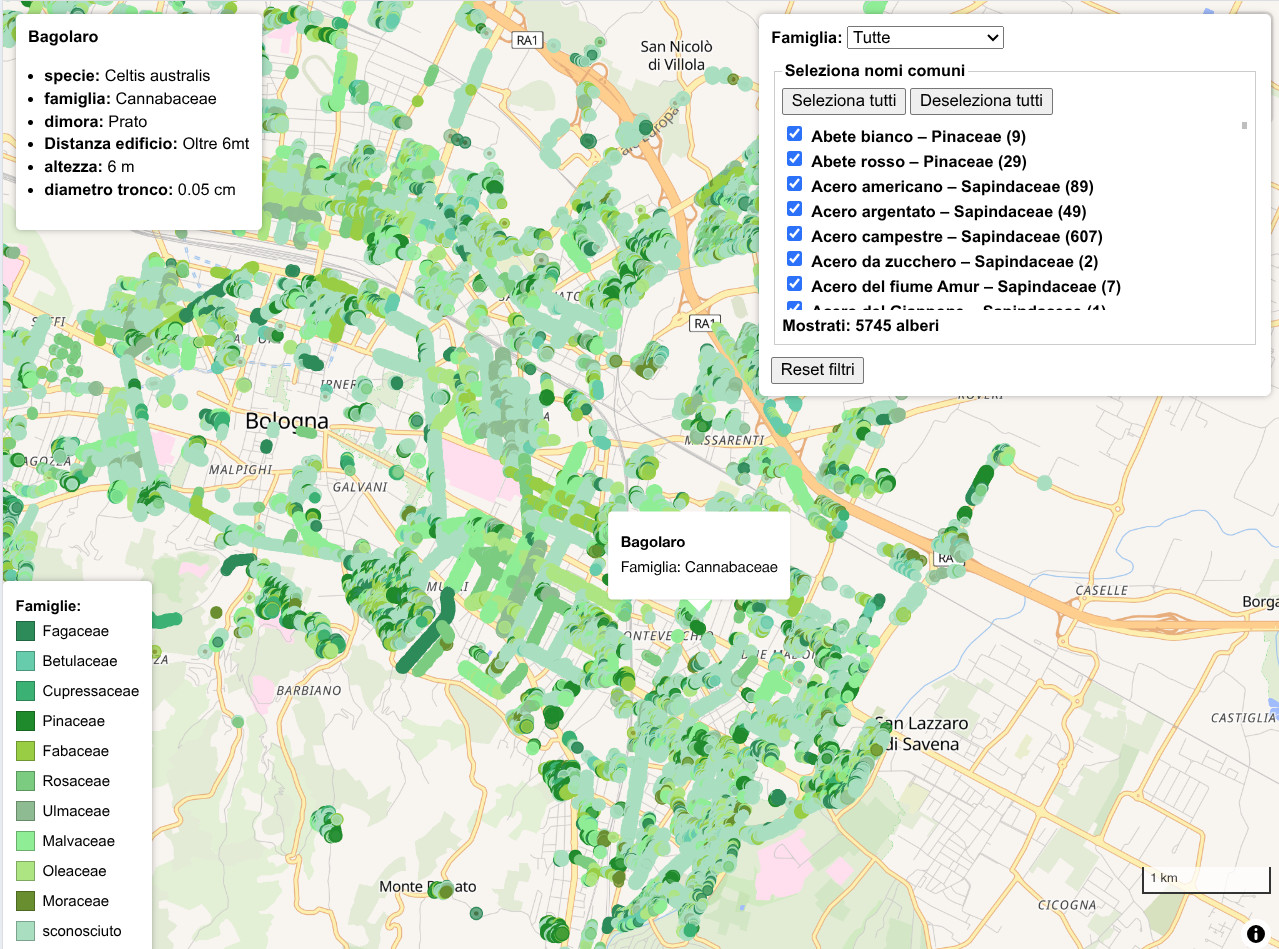Click the Bologna city label on map
The height and width of the screenshot is (949, 1279).
pos(286,421)
